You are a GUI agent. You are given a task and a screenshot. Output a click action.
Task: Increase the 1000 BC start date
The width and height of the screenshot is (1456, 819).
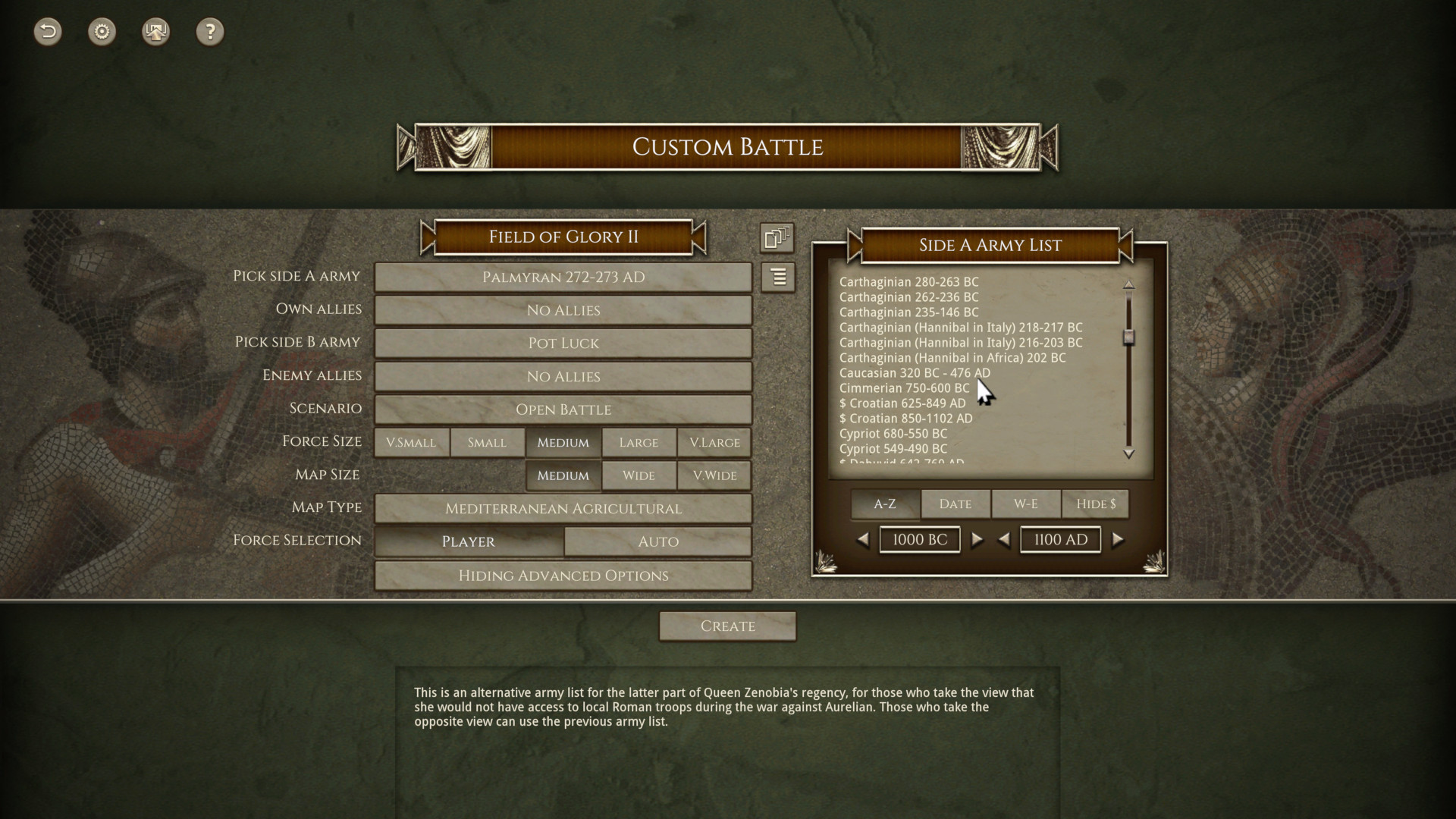977,540
